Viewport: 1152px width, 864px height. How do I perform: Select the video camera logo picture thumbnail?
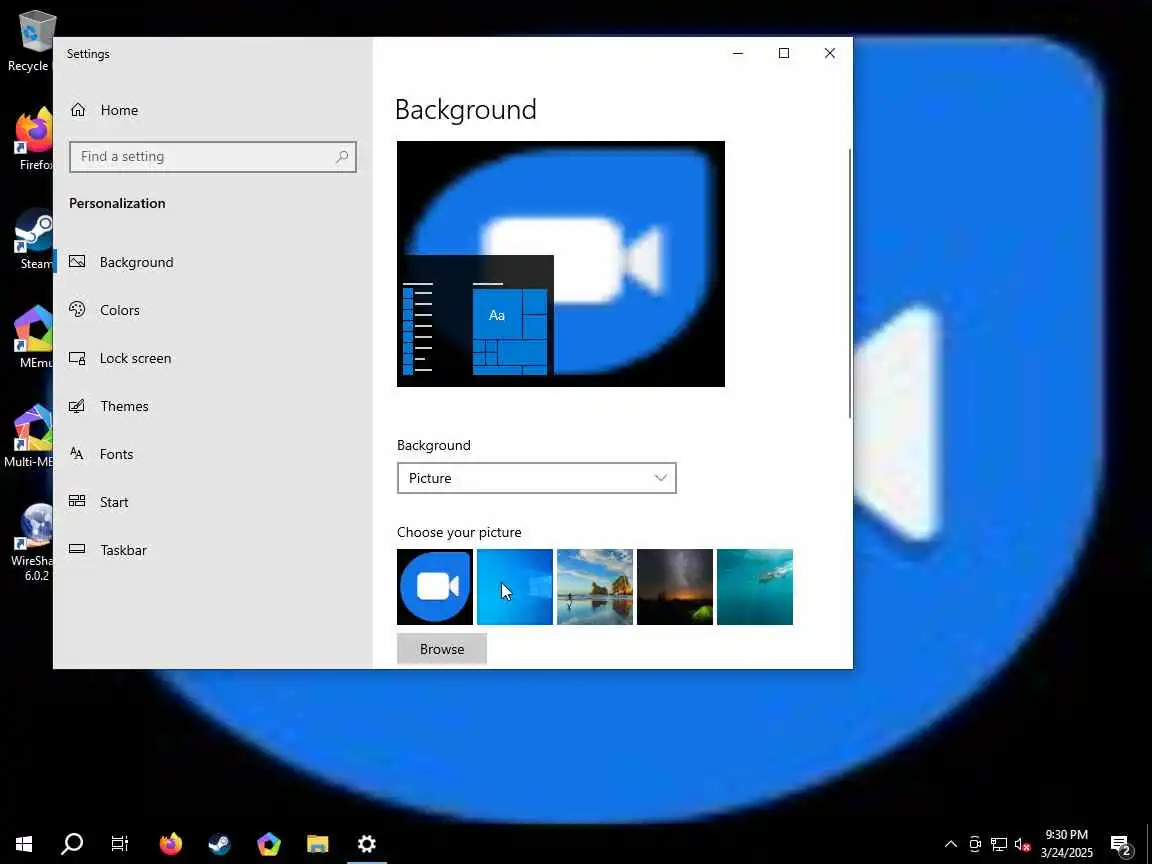point(435,587)
